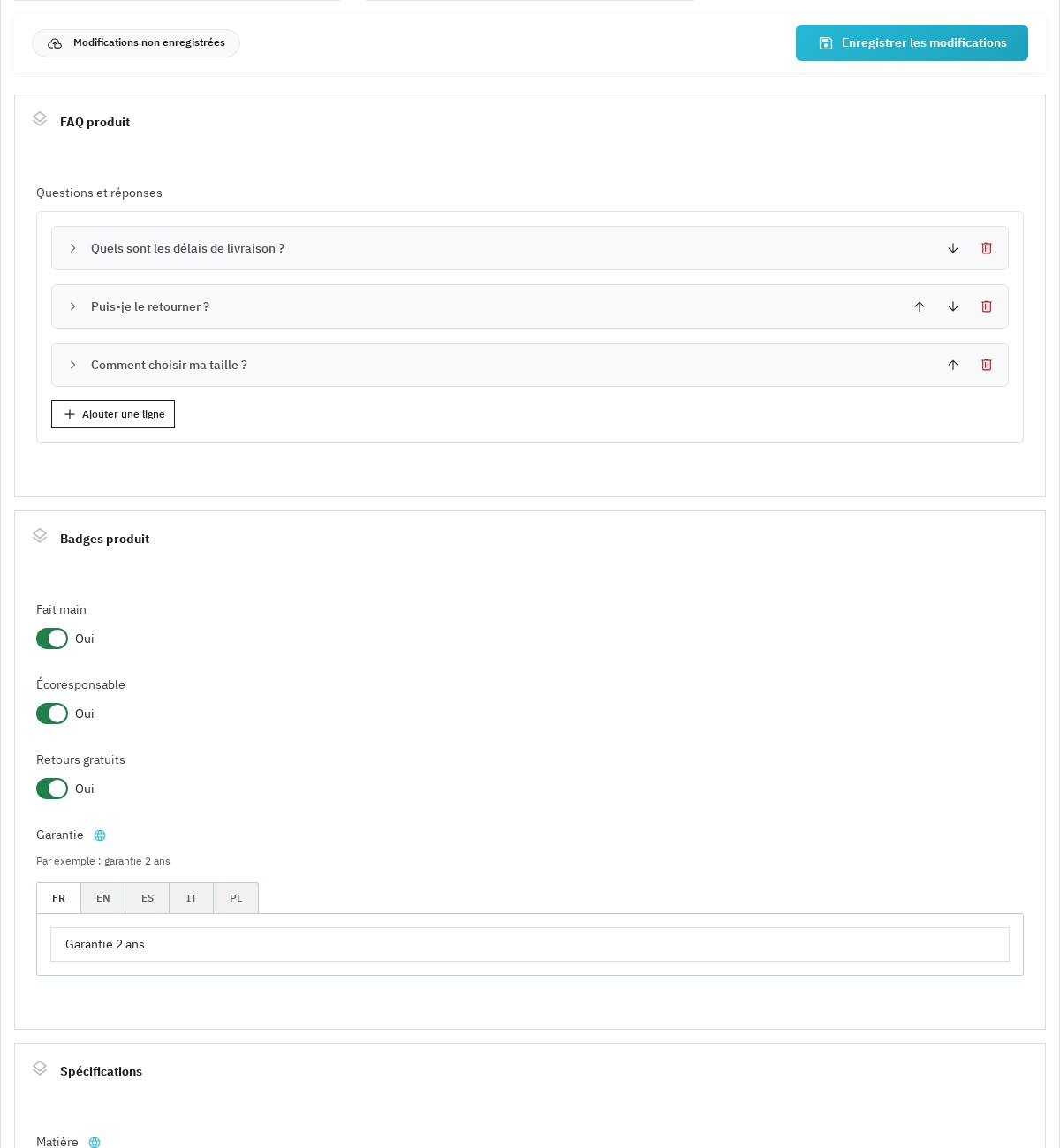This screenshot has height=1148, width=1060.
Task: Delete the 'Comment choisir ma taille' row
Action: 987,365
